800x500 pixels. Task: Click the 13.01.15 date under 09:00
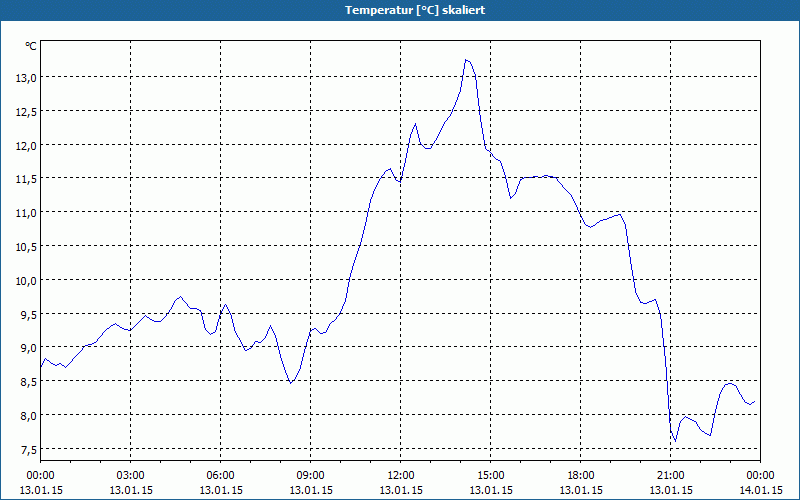pos(311,490)
